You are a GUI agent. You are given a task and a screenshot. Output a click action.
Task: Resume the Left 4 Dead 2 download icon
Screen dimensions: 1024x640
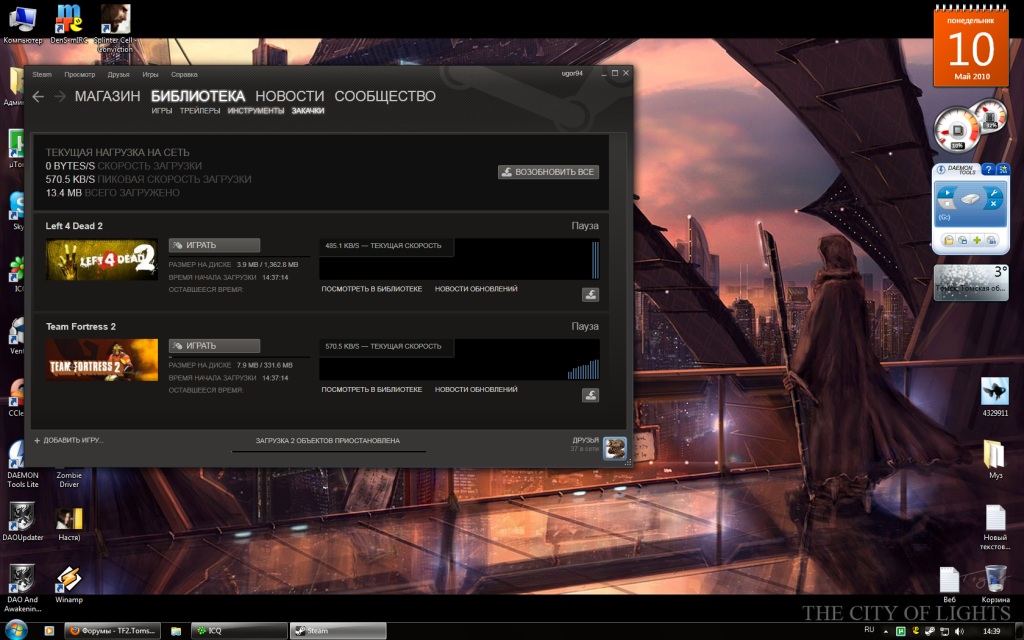[590, 294]
